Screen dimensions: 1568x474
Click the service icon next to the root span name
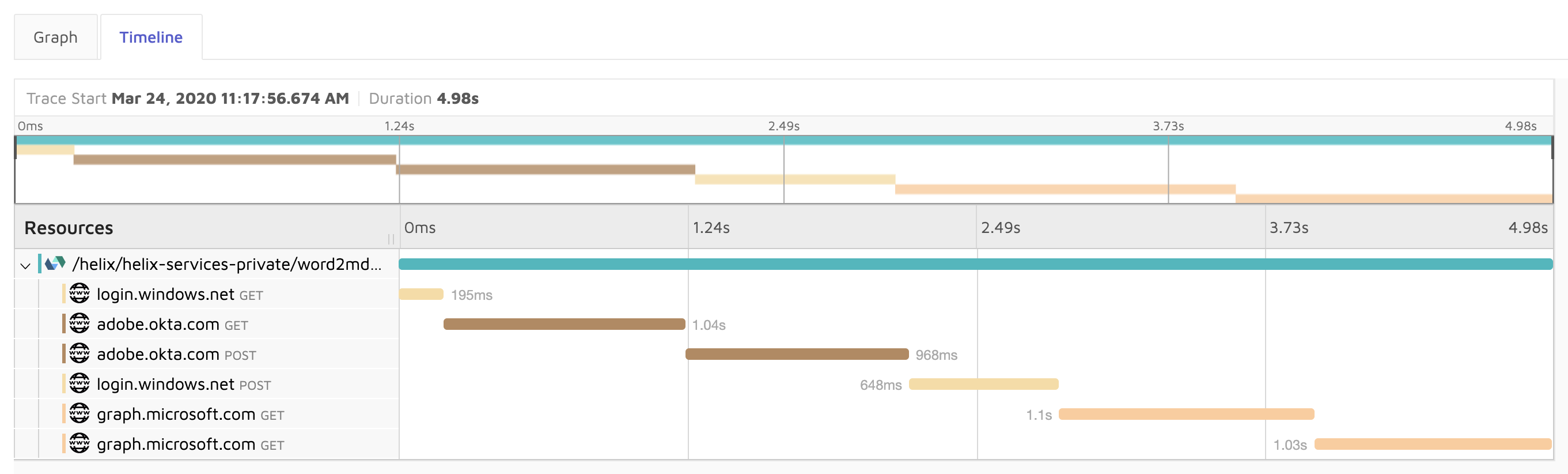54,265
